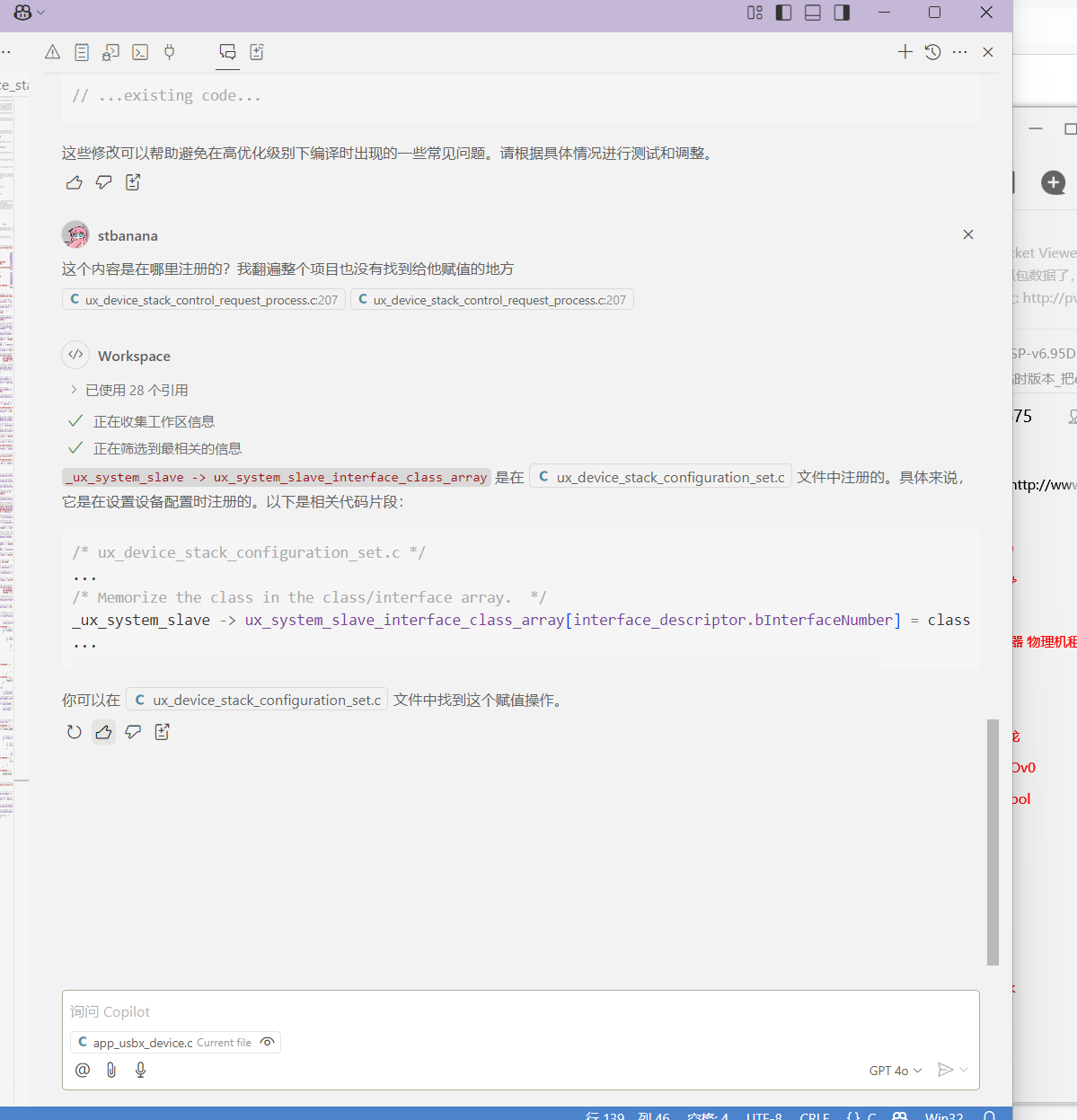This screenshot has height=1120, width=1077.
Task: Switch to the Problems panel tab
Action: [x=53, y=52]
